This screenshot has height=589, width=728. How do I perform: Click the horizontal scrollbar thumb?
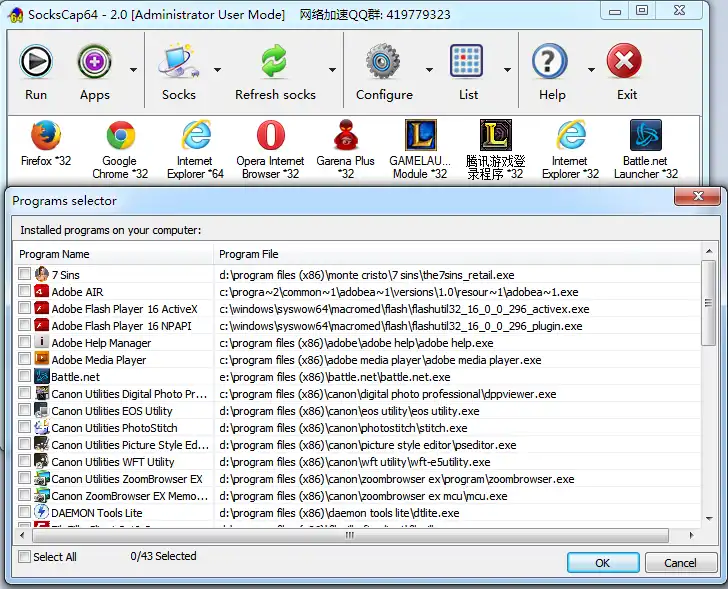click(x=351, y=535)
